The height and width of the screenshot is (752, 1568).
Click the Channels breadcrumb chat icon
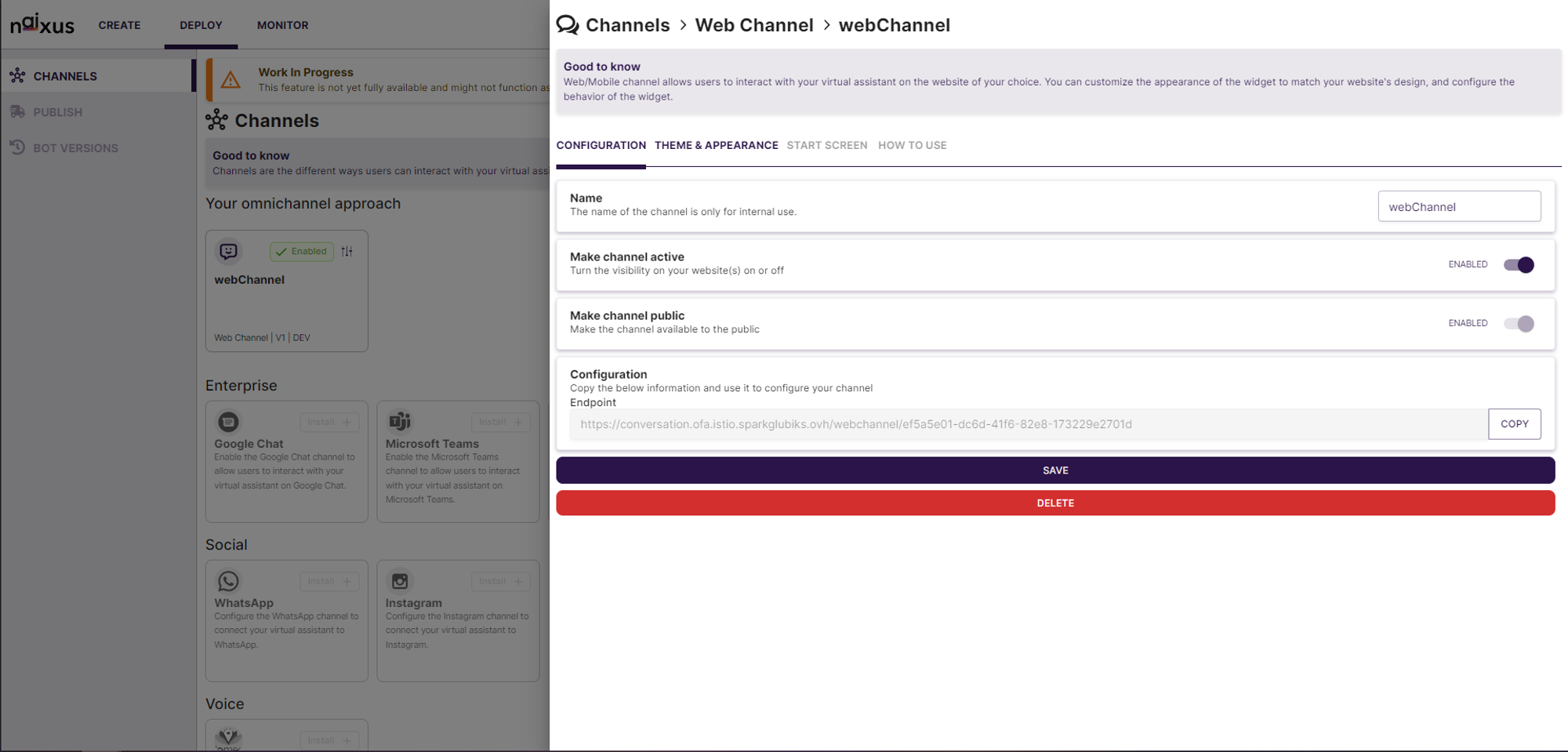point(568,25)
